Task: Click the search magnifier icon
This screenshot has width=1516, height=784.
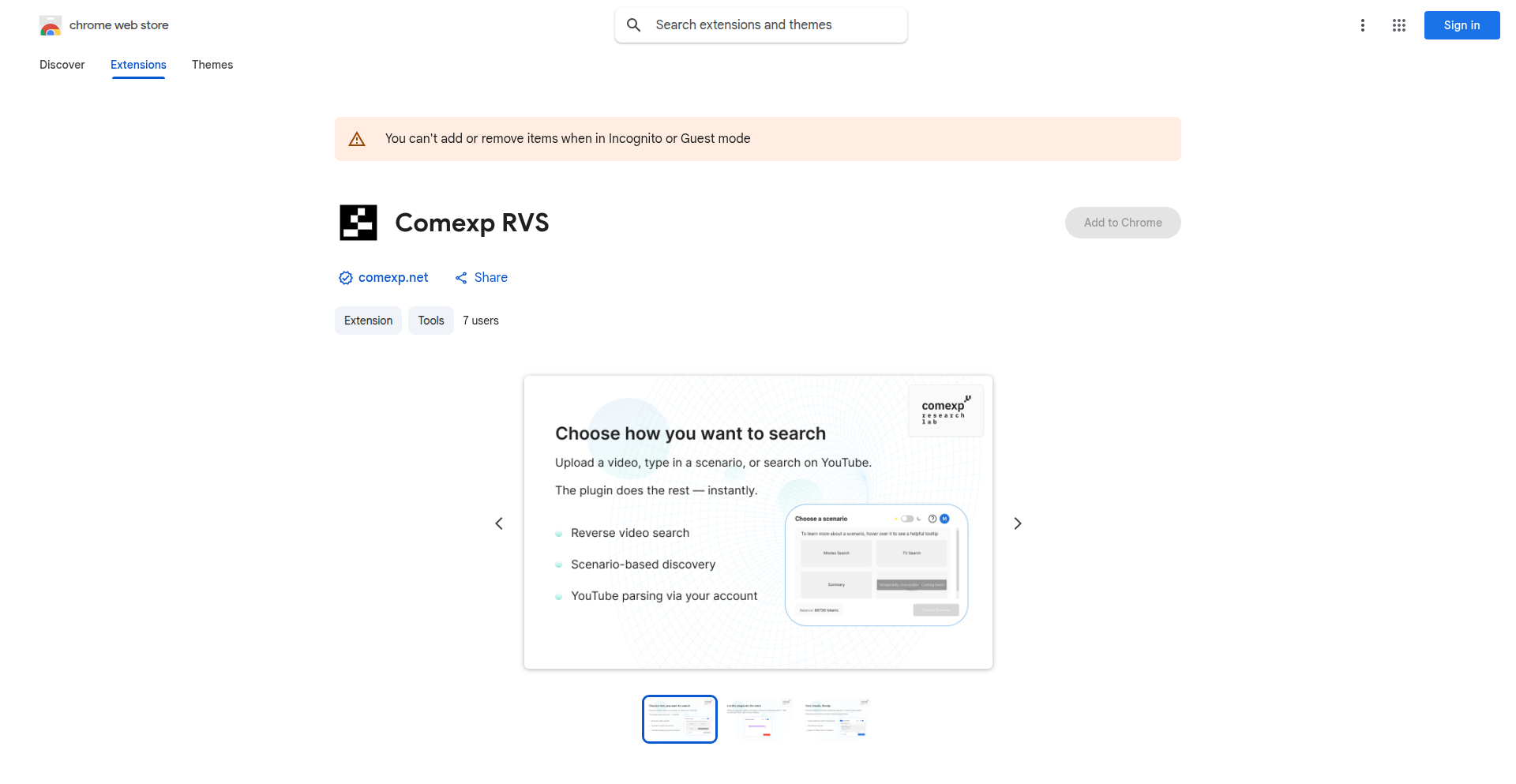Action: click(x=633, y=25)
